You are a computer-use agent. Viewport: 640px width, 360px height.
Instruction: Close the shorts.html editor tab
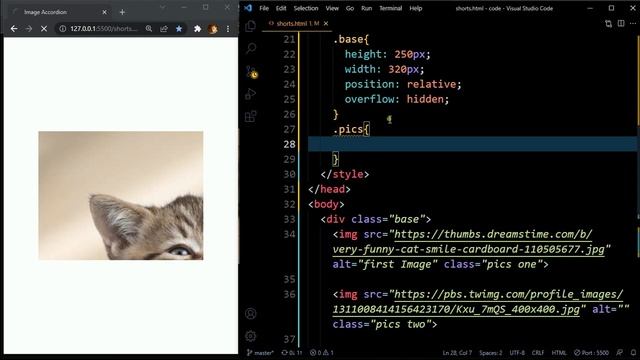pos(326,24)
